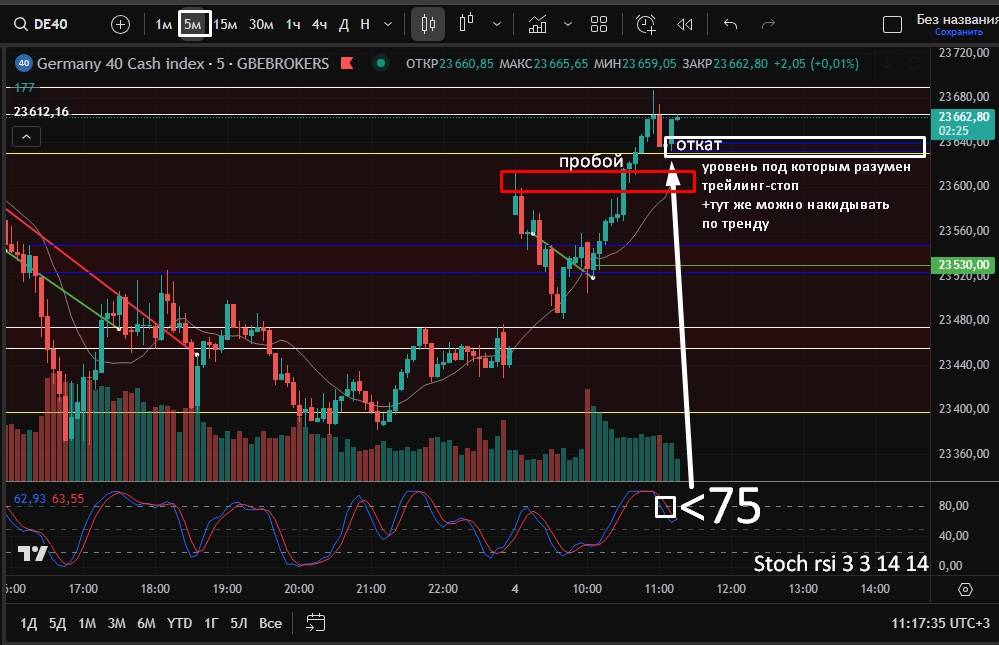The height and width of the screenshot is (645, 999).
Task: Click the red flag next to GBEBROKERS
Action: click(x=347, y=63)
